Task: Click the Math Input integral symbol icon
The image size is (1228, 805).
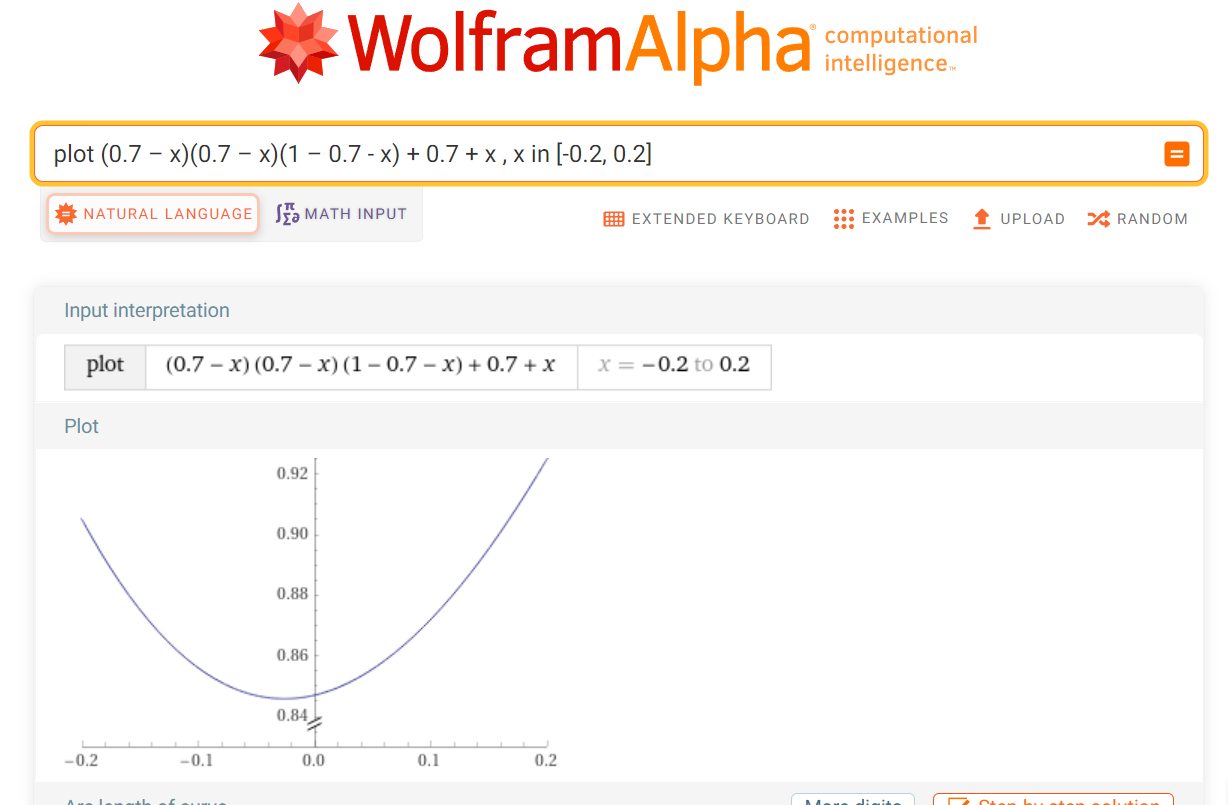Action: tap(287, 214)
